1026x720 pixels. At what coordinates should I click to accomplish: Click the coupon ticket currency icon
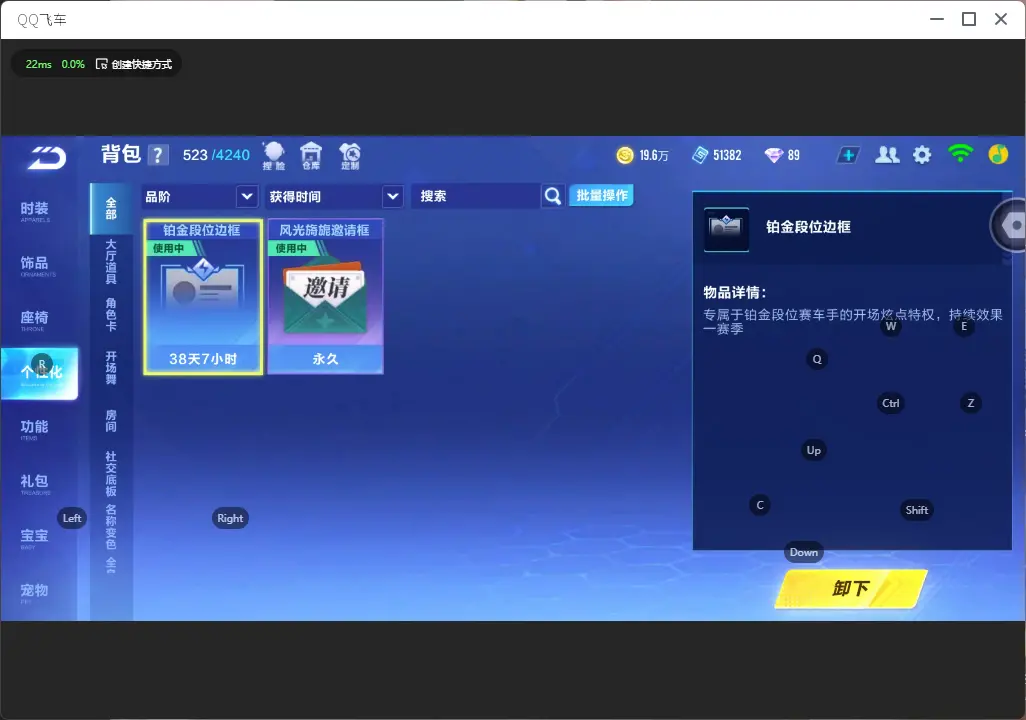click(700, 155)
